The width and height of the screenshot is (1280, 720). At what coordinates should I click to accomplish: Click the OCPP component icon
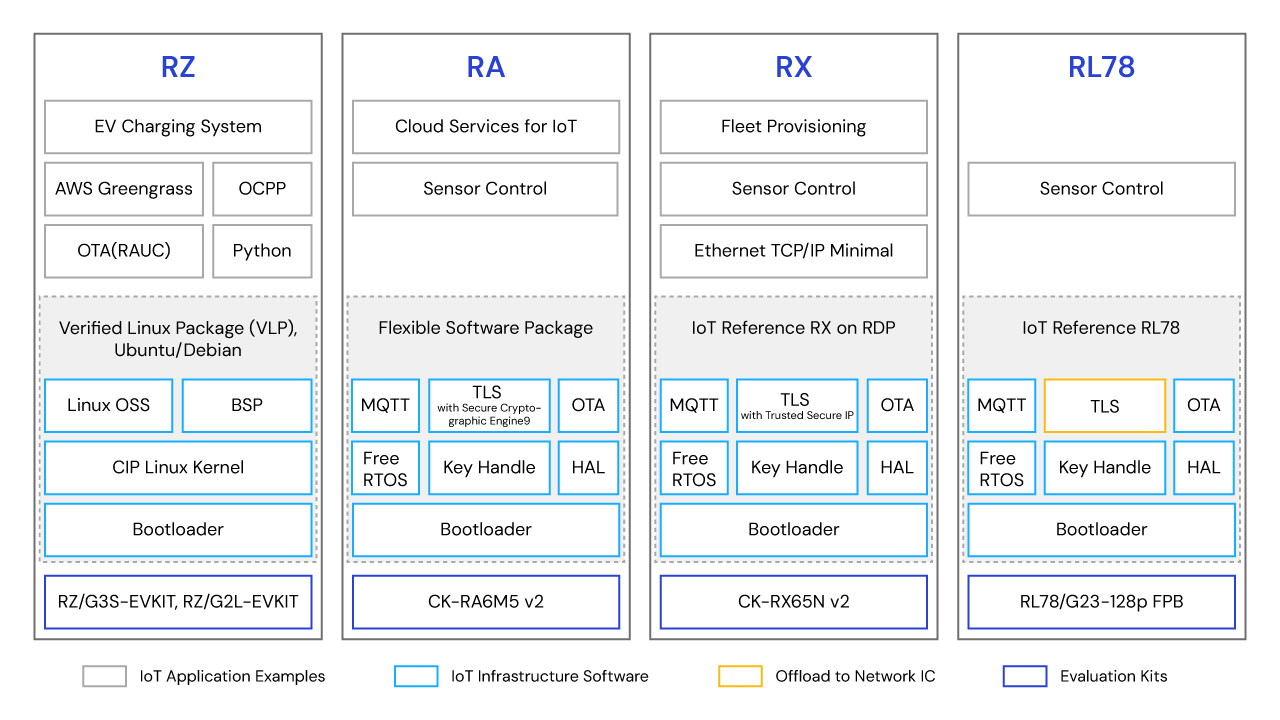[x=262, y=189]
